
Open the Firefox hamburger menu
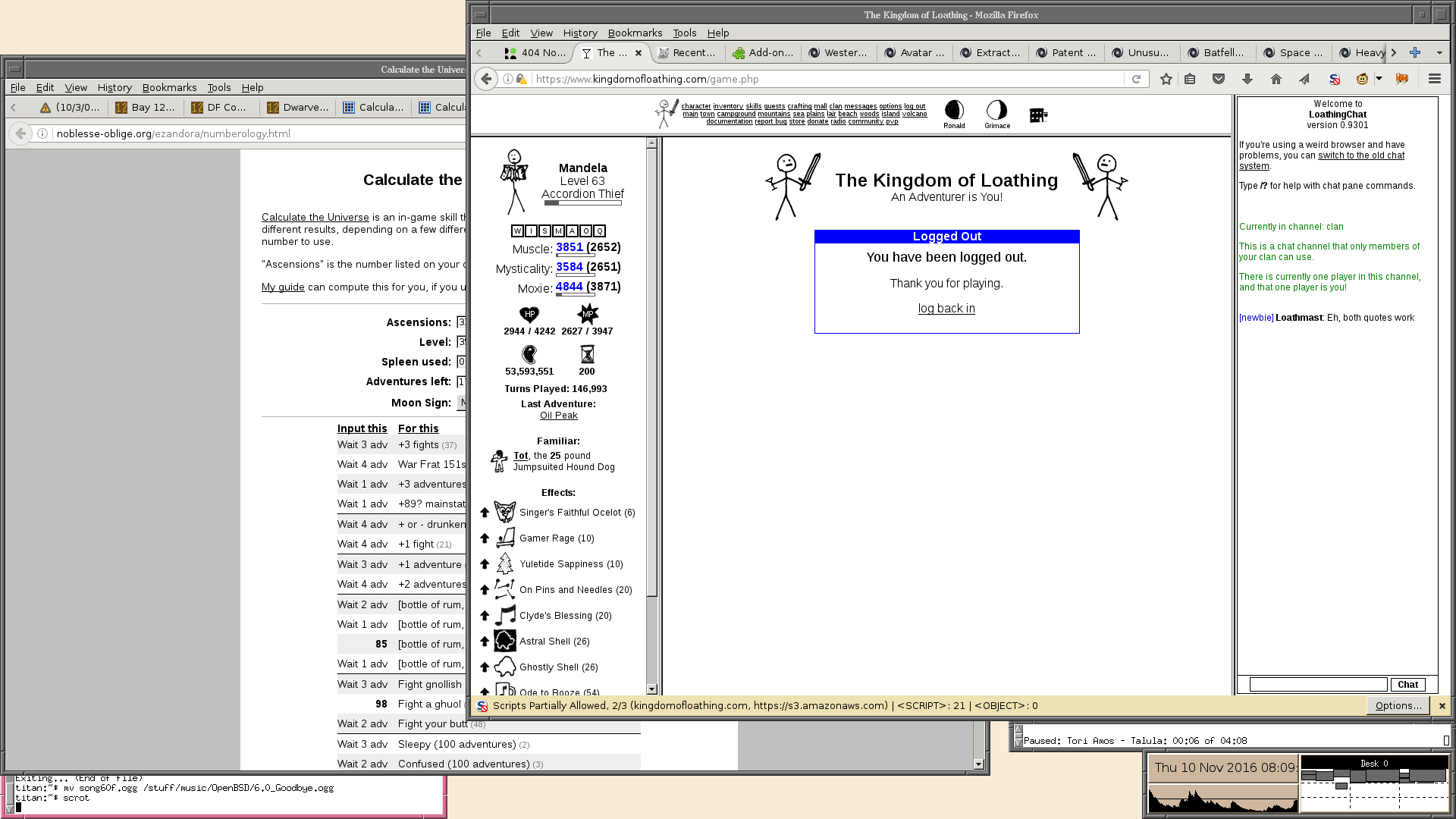(x=1434, y=79)
